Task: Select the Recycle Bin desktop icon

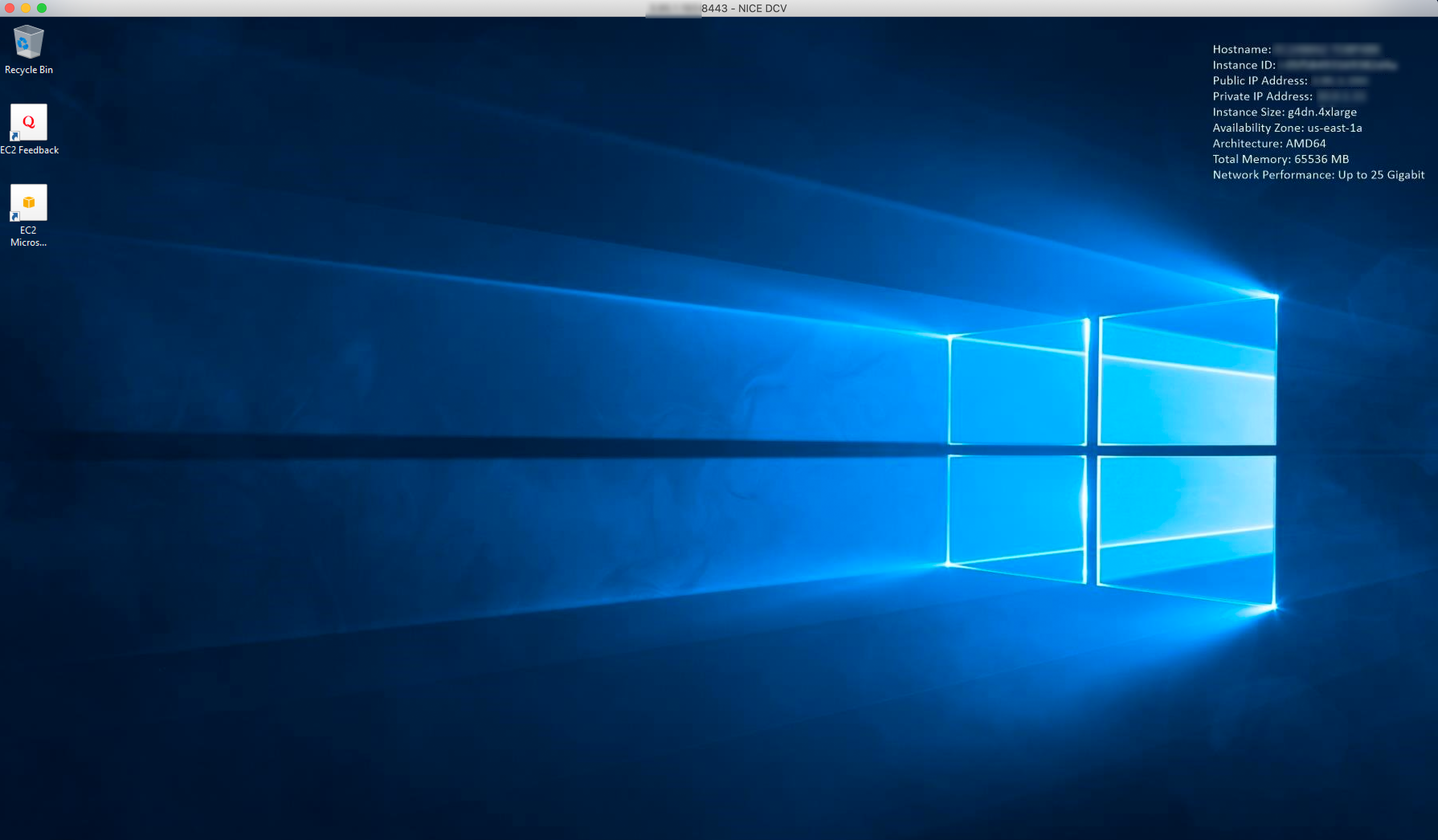Action: 29,42
